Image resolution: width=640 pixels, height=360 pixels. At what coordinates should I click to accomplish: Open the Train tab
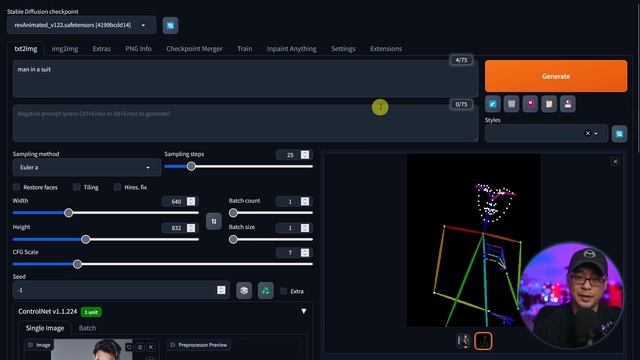click(x=244, y=49)
